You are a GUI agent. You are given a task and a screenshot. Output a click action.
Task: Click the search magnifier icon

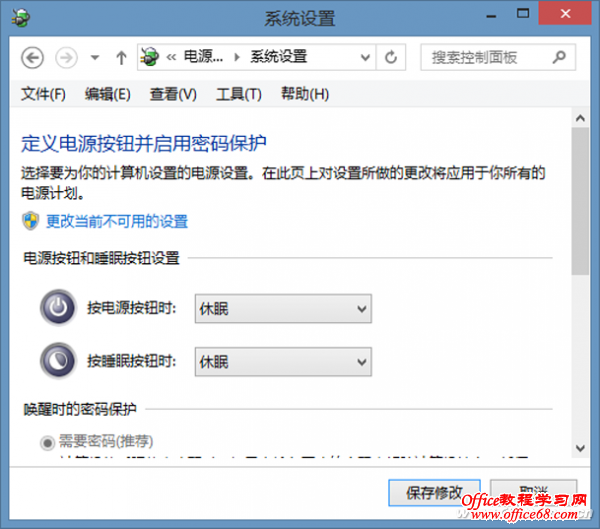pos(559,57)
